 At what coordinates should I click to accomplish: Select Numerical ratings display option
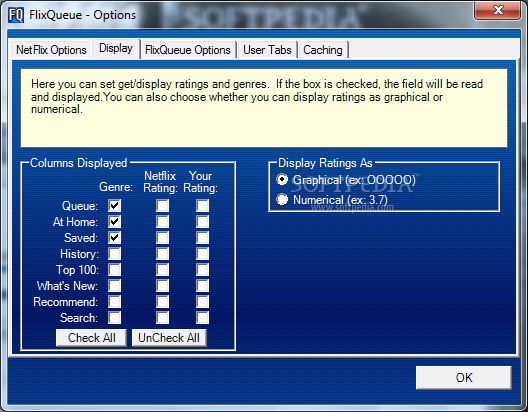pyautogui.click(x=282, y=200)
